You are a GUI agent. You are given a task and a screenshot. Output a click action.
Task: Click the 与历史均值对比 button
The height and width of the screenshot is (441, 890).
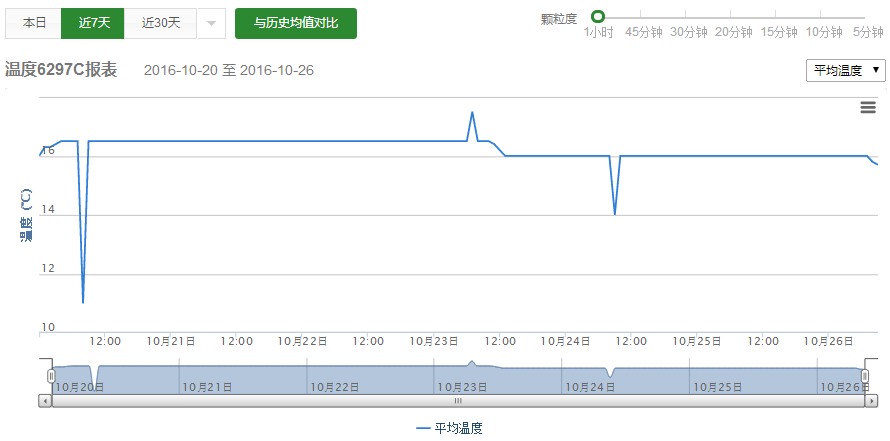(296, 23)
